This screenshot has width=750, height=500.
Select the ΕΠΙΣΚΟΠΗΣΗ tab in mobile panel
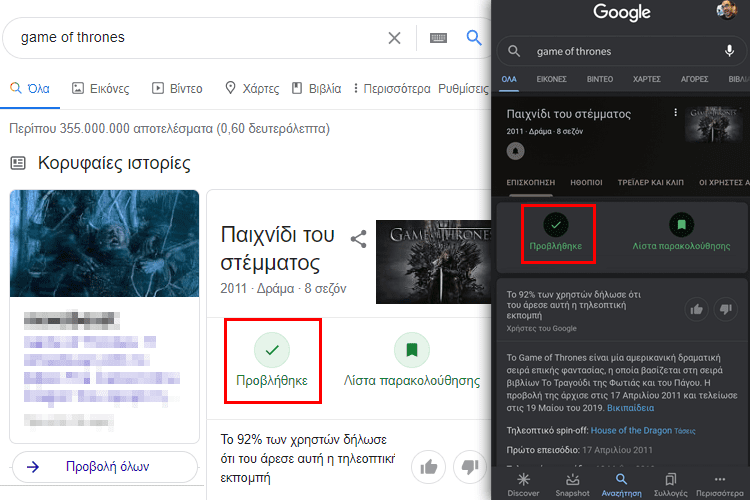[x=531, y=183]
